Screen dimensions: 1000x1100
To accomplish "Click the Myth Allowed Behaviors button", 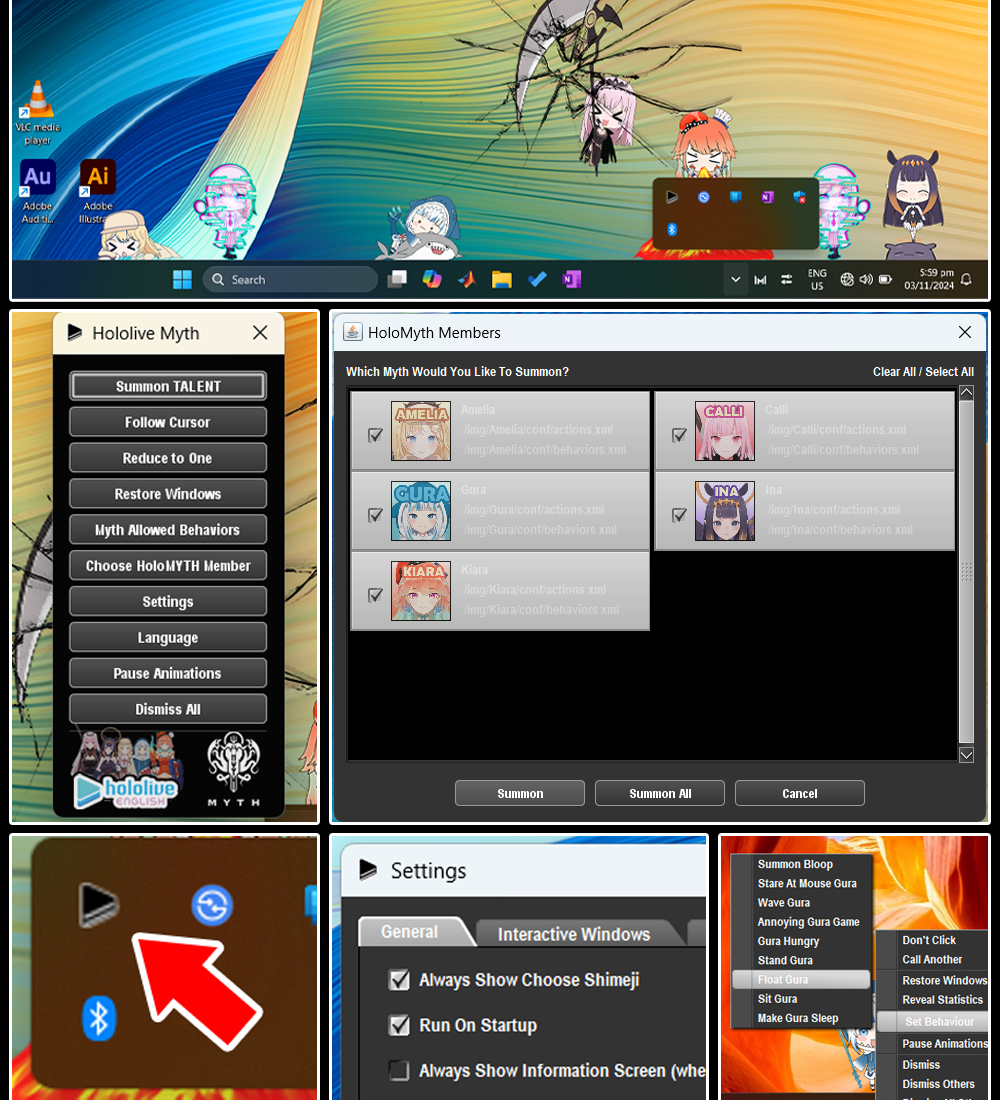I will click(168, 530).
